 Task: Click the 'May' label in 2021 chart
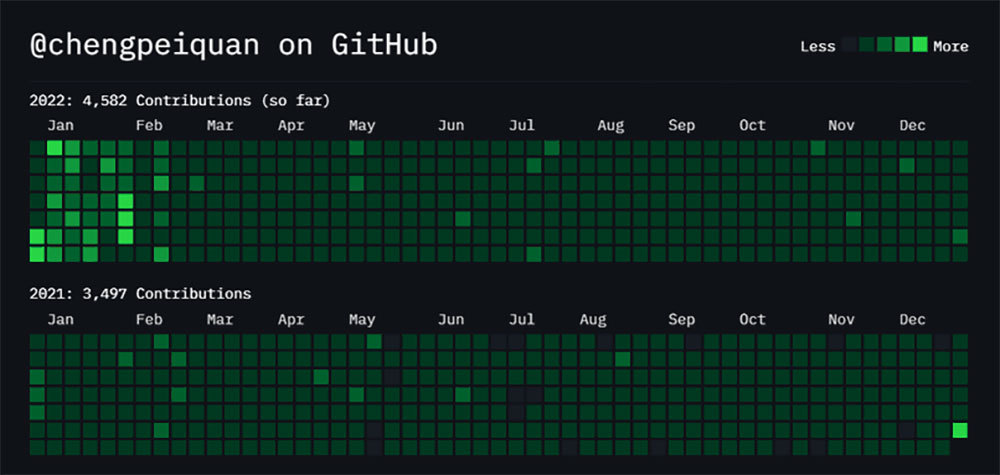[x=362, y=320]
